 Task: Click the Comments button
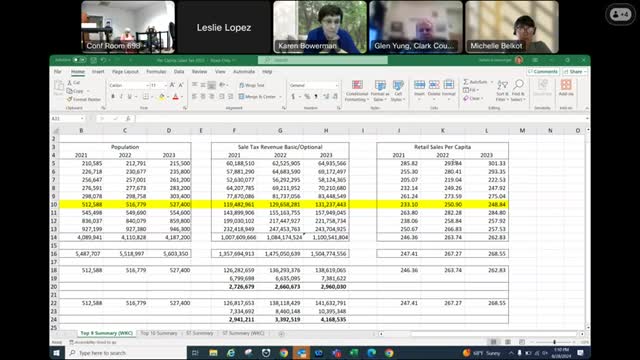pos(543,71)
